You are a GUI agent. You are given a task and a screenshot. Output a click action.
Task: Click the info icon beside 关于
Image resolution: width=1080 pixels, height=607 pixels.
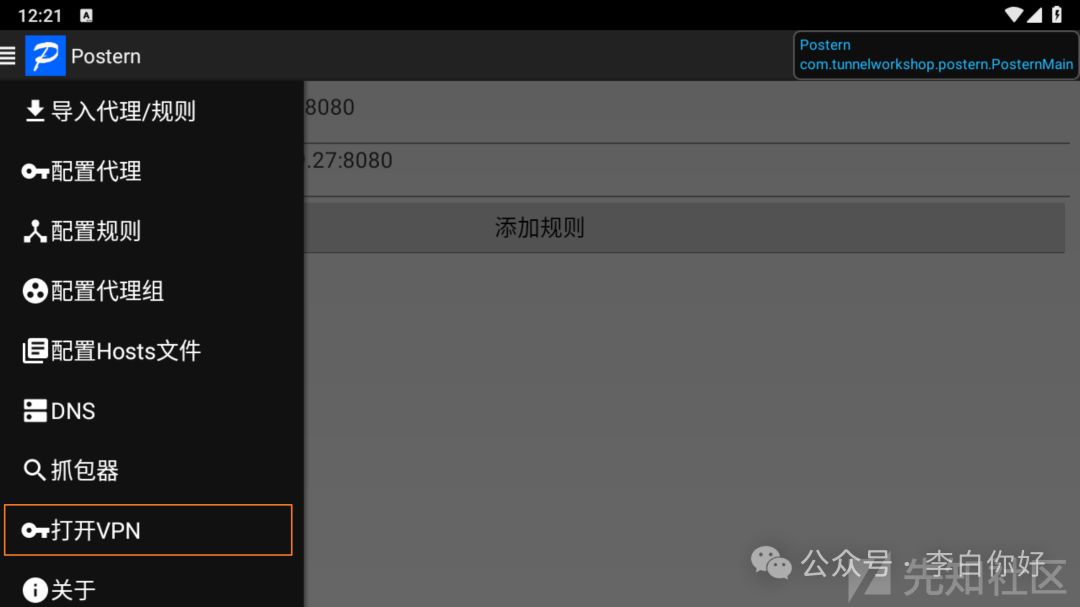coord(34,590)
